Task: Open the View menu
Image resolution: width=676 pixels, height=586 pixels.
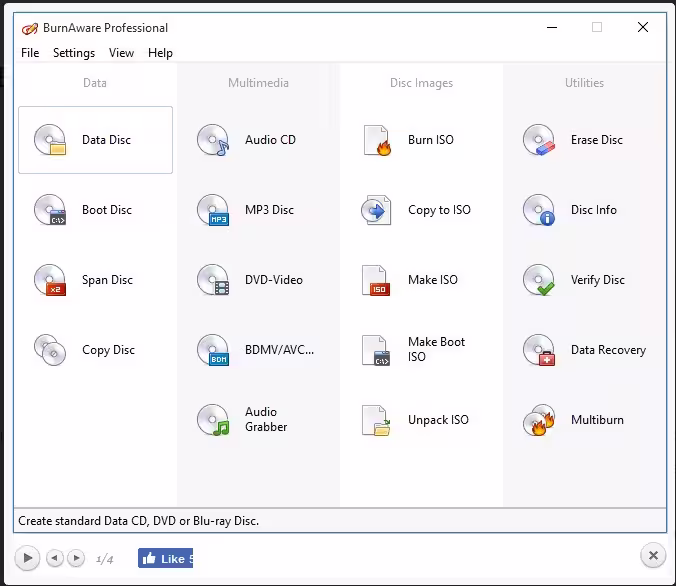Action: tap(121, 53)
